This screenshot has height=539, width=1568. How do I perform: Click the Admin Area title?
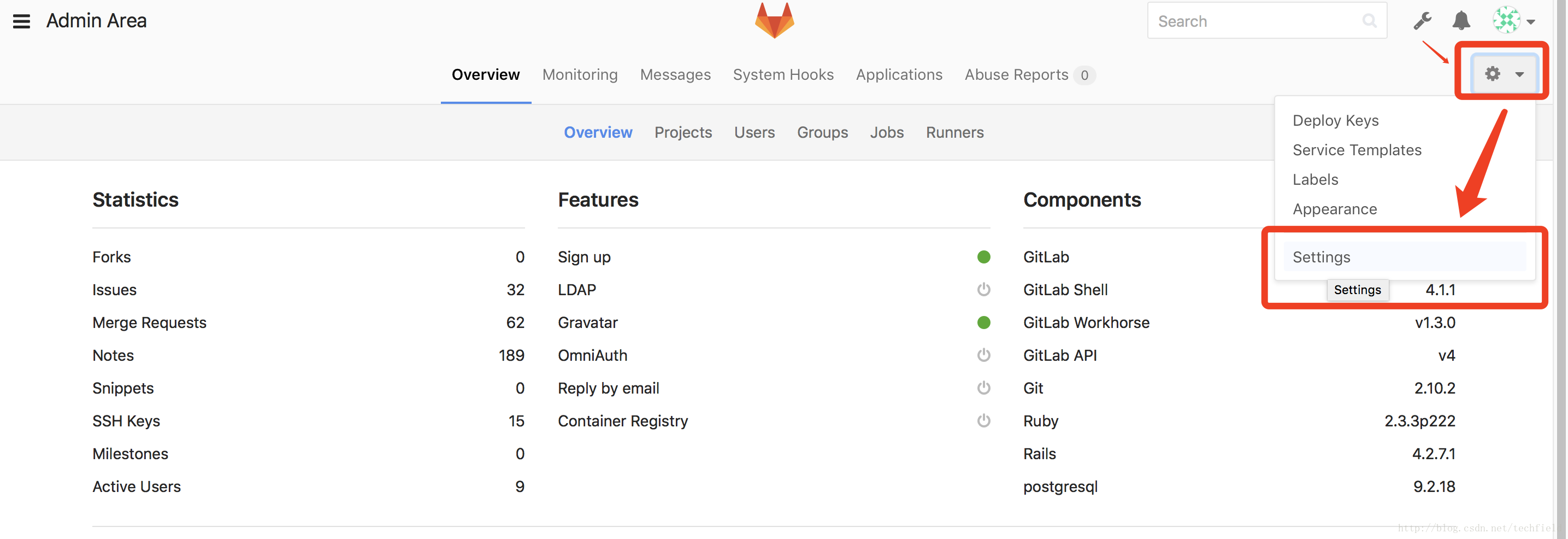[96, 21]
